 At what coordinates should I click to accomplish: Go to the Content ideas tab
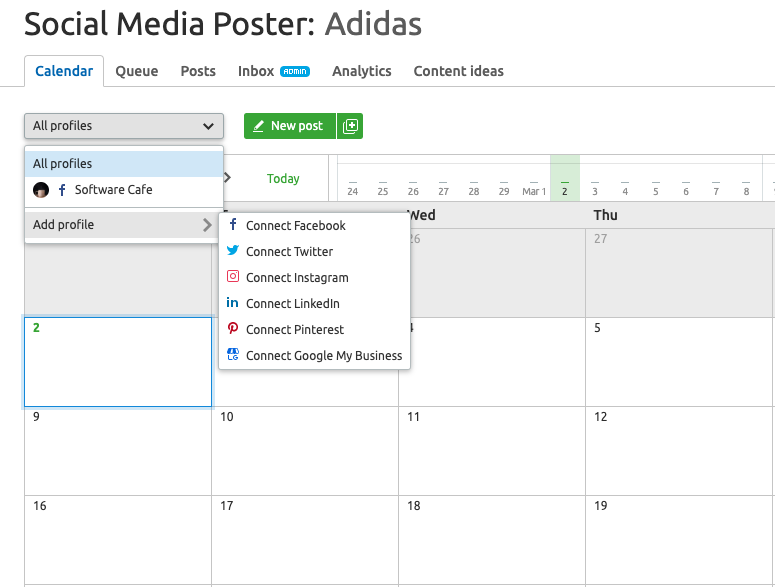(458, 71)
